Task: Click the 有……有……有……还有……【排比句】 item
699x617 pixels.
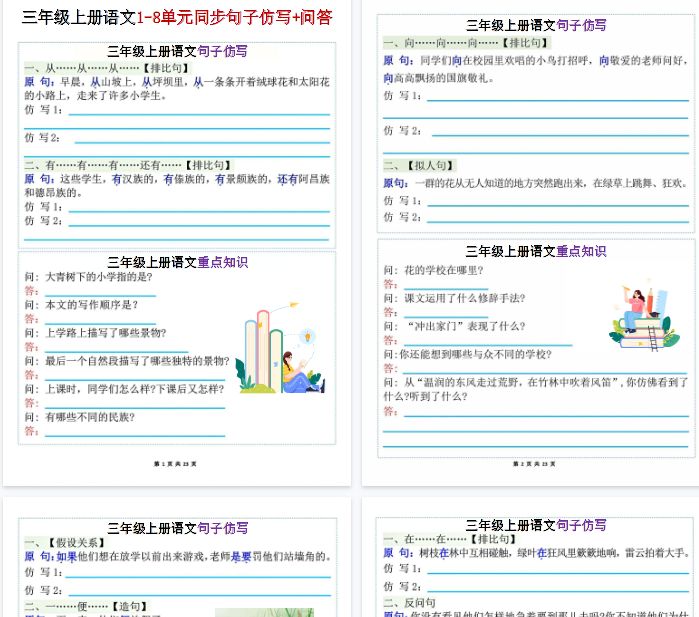Action: pyautogui.click(x=125, y=165)
